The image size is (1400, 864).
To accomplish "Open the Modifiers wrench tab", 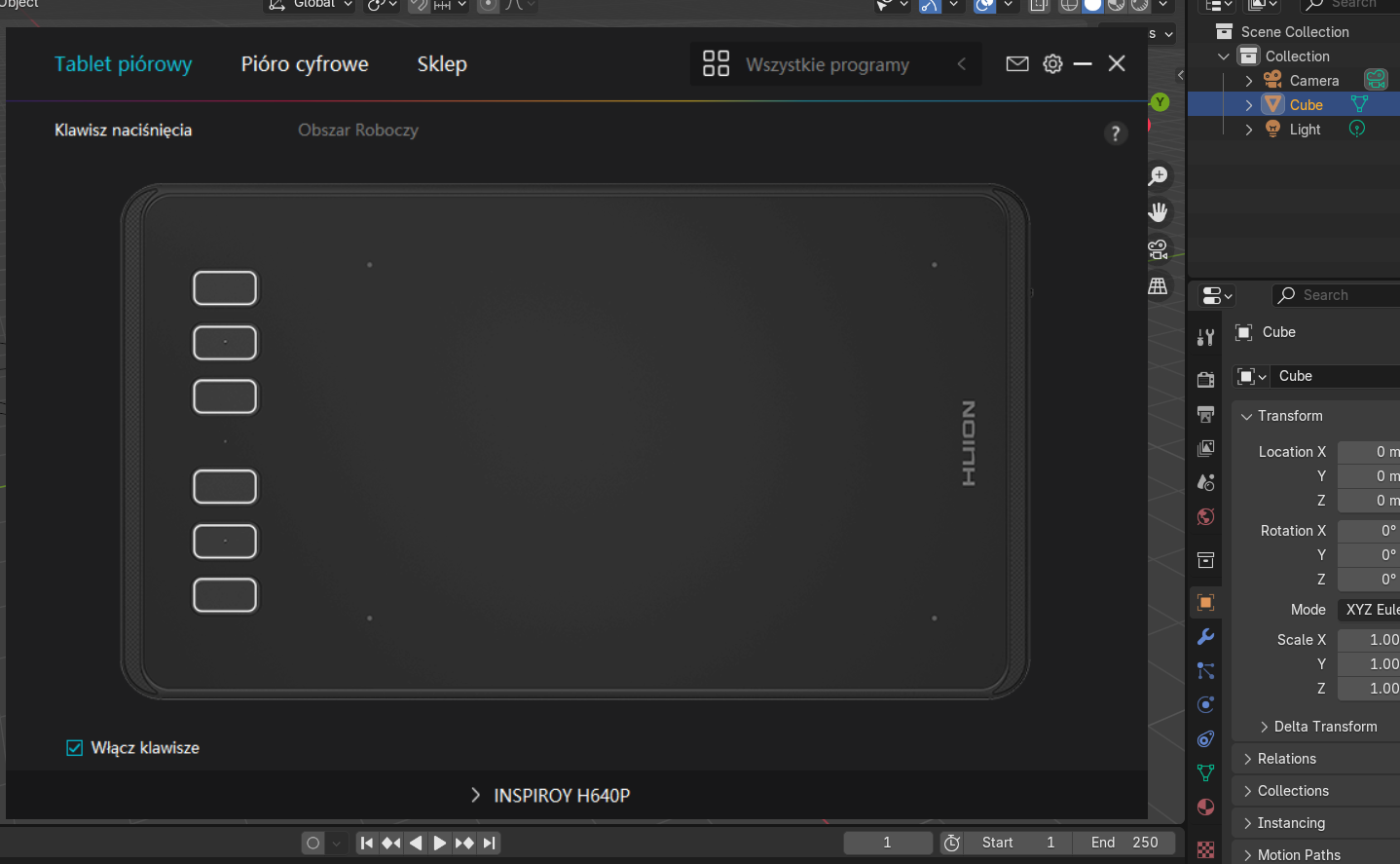I will [1205, 637].
